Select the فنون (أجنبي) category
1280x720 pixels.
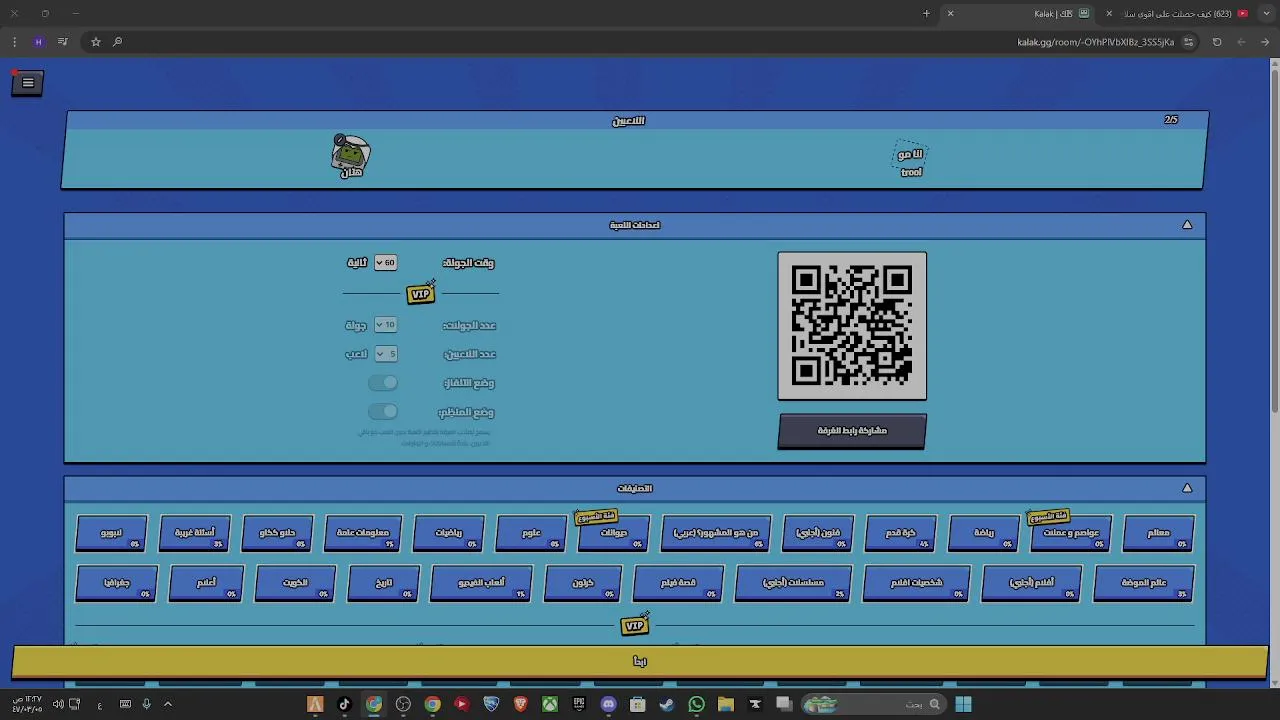tap(818, 533)
